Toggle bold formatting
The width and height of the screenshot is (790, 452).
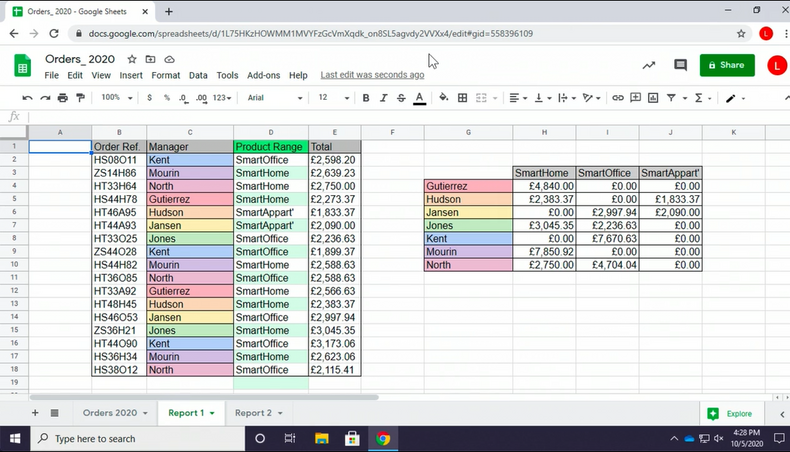click(366, 98)
